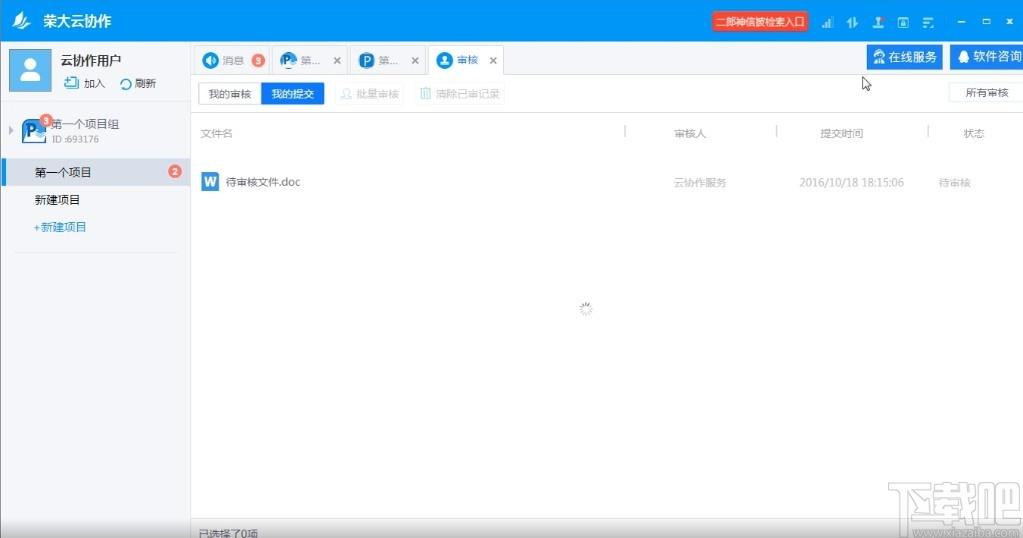Screen dimensions: 1023x538
Task: Select the file name 待审核文件.doc
Action: point(263,182)
